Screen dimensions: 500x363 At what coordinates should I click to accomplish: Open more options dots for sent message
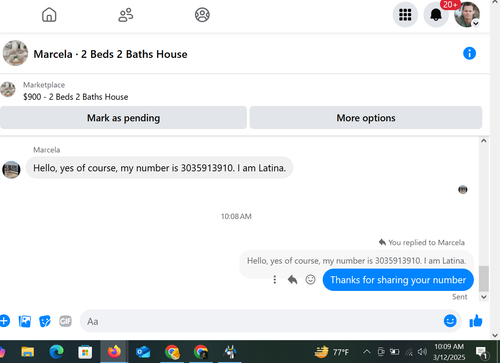point(275,280)
